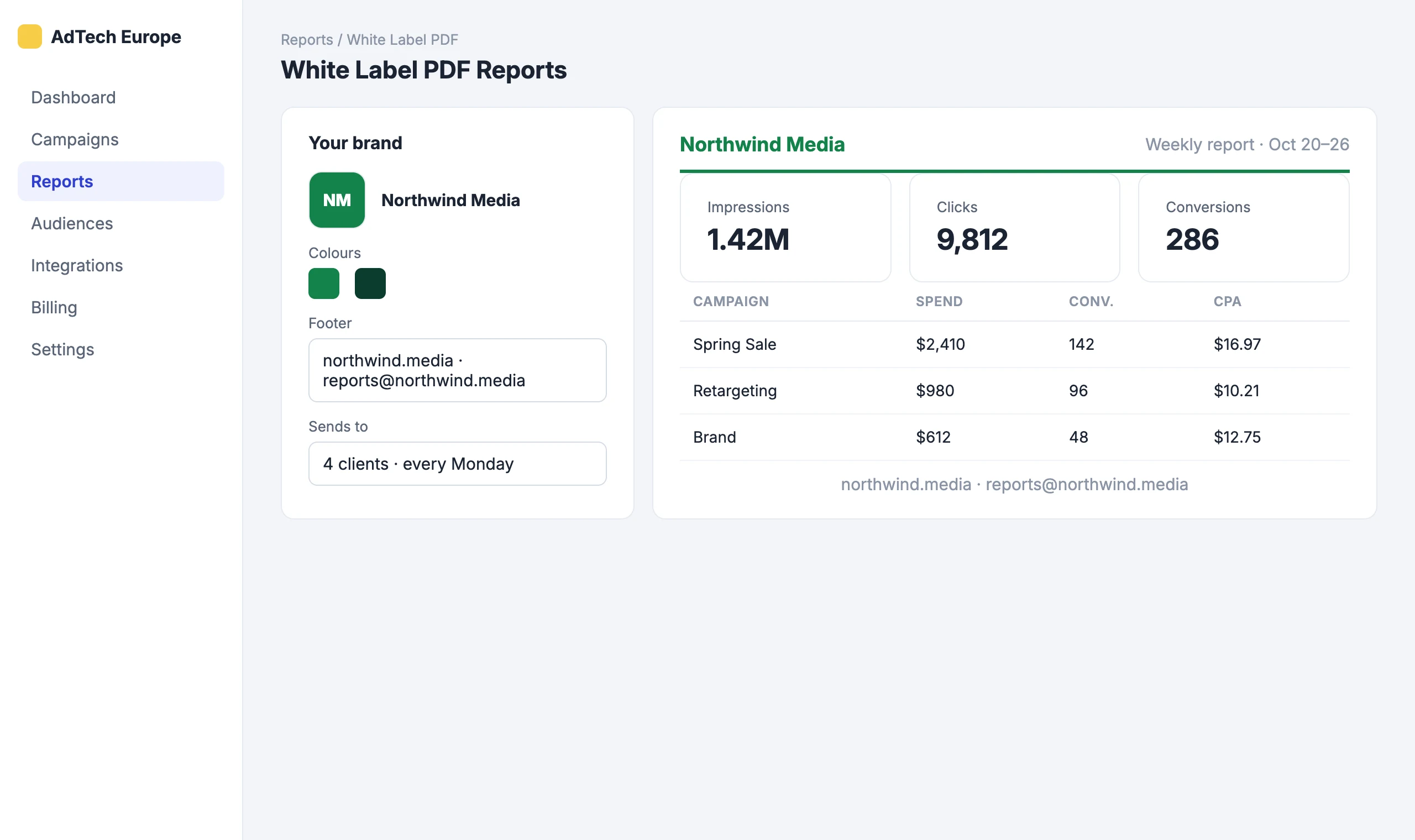The height and width of the screenshot is (840, 1415).
Task: Select the Retargeting campaign name
Action: 735,391
